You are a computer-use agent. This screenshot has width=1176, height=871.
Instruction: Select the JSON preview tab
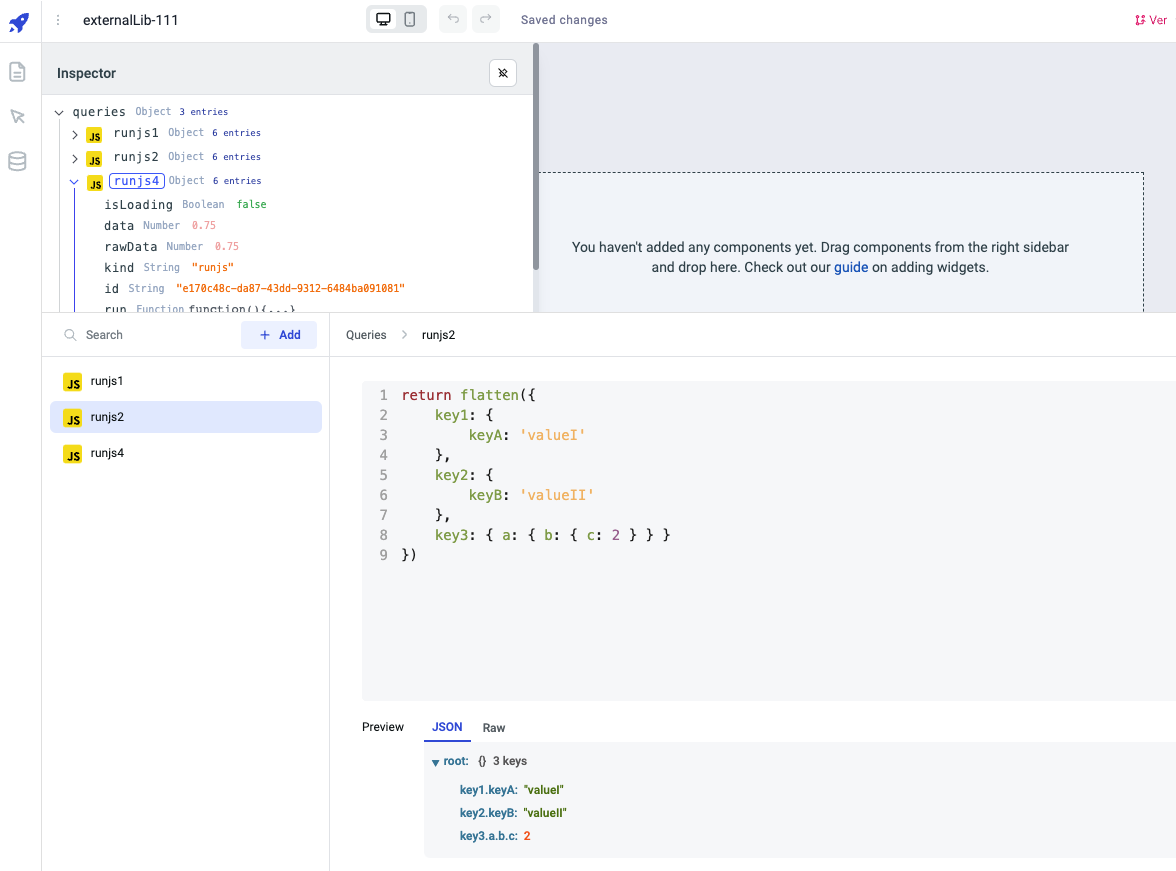[447, 728]
